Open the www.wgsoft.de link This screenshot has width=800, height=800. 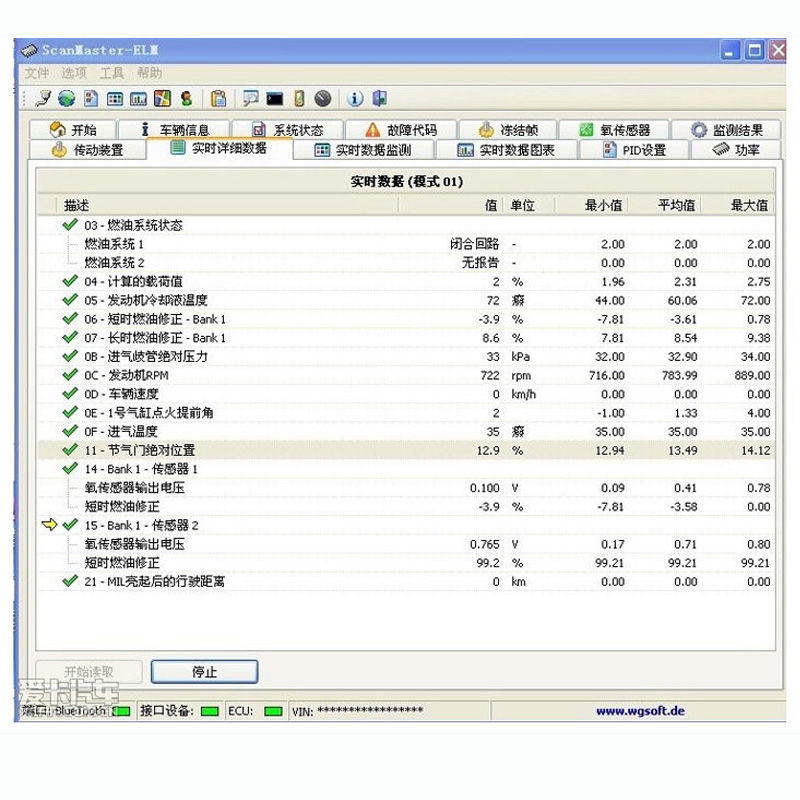pos(641,711)
